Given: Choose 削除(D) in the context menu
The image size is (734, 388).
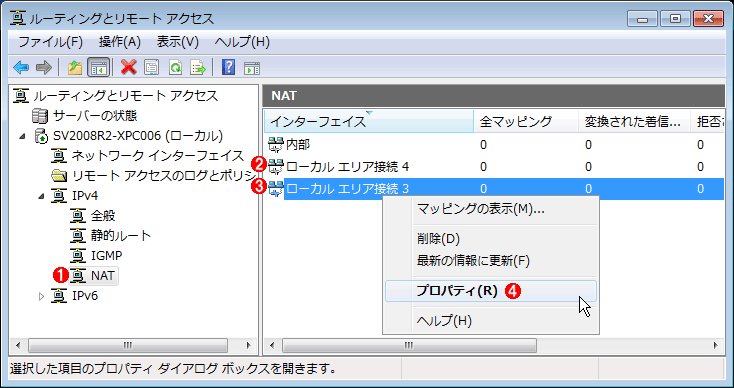Looking at the screenshot, I should tap(491, 239).
